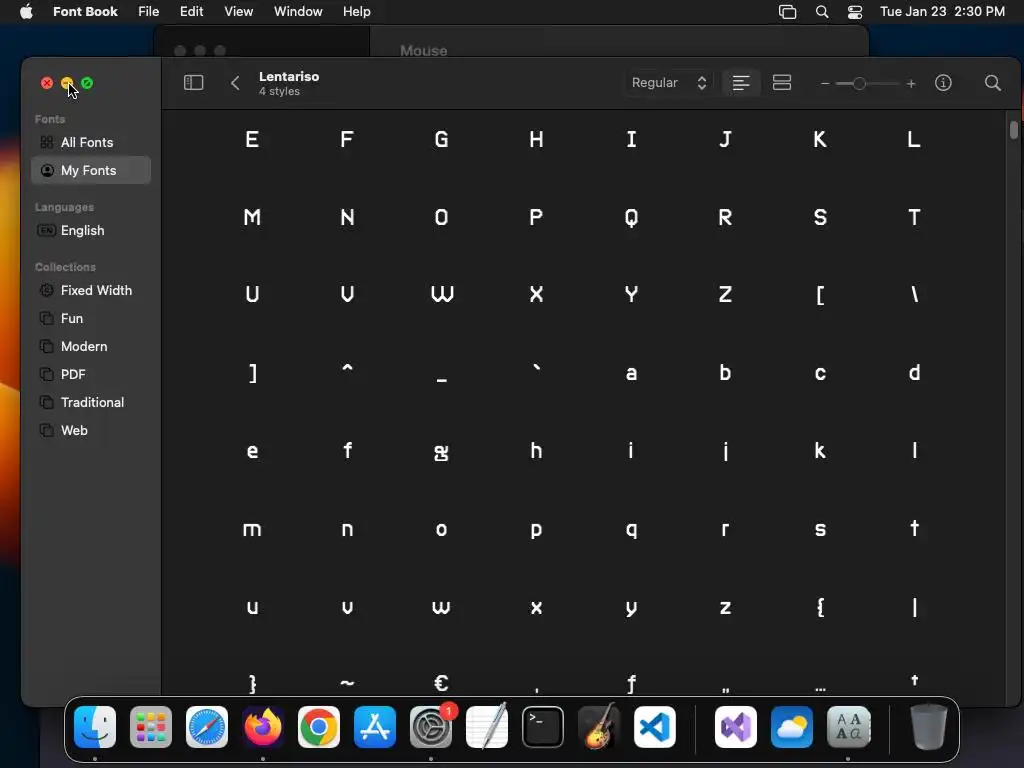Select All Fonts in sidebar
The height and width of the screenshot is (768, 1024).
91,142
